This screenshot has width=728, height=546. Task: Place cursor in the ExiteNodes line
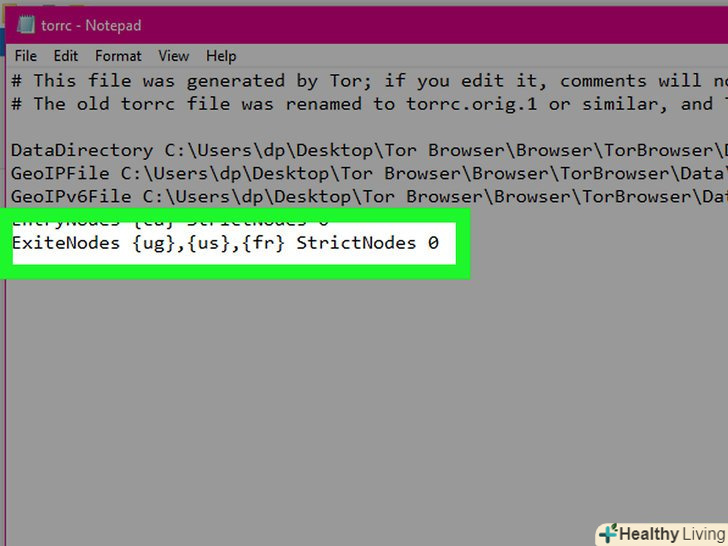226,243
